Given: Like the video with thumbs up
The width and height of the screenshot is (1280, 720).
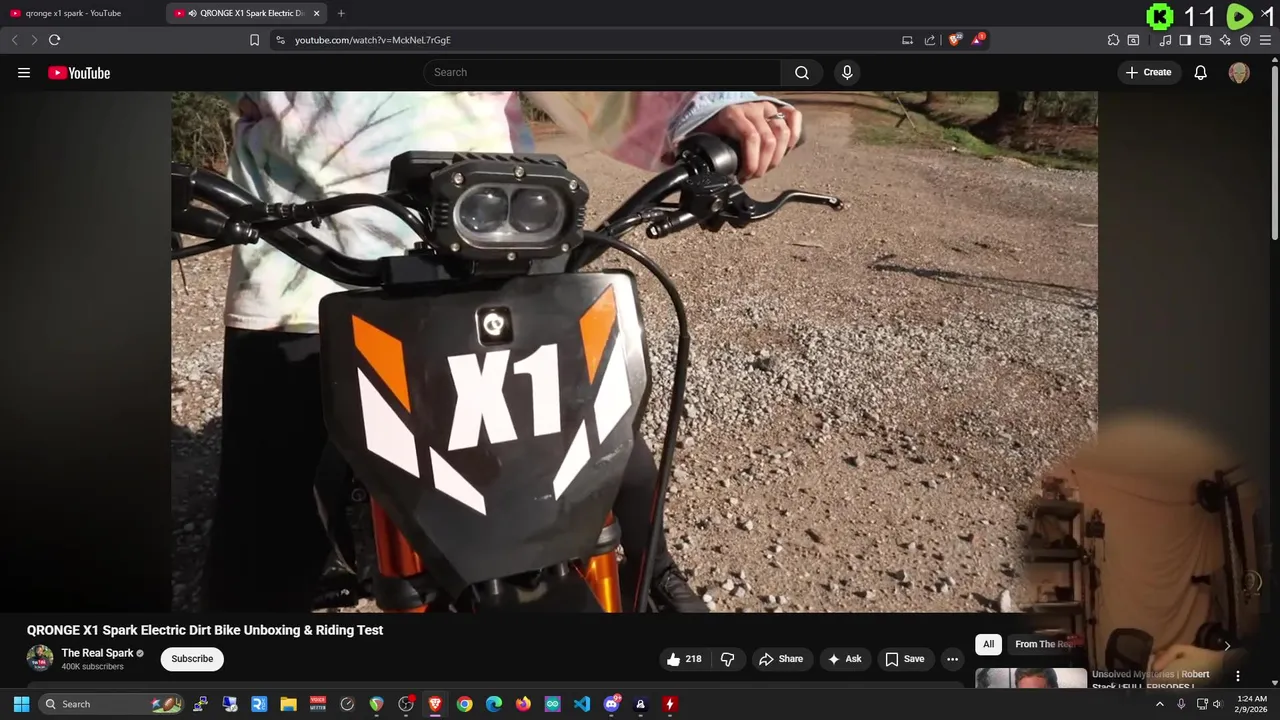Looking at the screenshot, I should click(684, 659).
